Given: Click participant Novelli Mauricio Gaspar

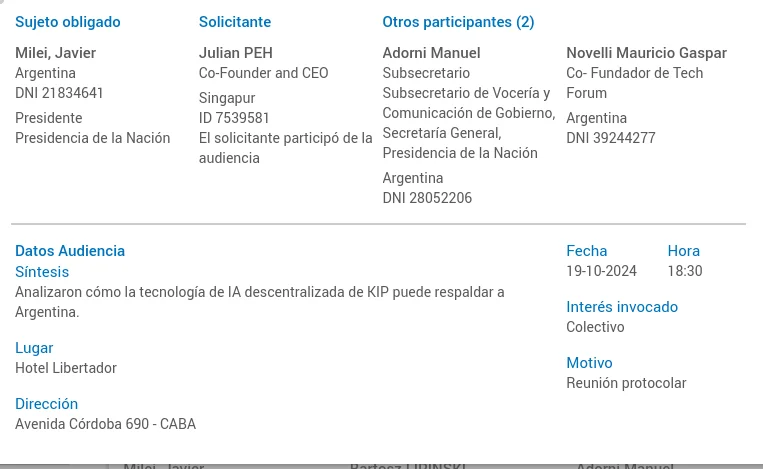Looking at the screenshot, I should 646,53.
